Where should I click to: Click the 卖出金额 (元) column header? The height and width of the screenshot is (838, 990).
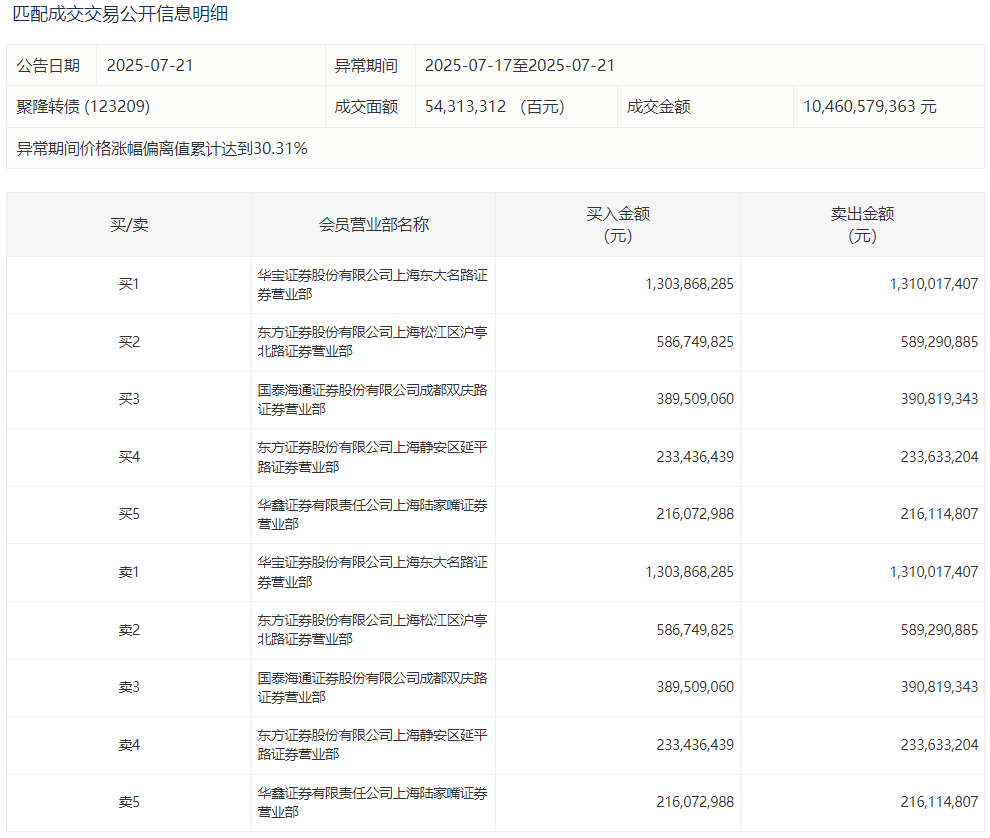pyautogui.click(x=862, y=225)
